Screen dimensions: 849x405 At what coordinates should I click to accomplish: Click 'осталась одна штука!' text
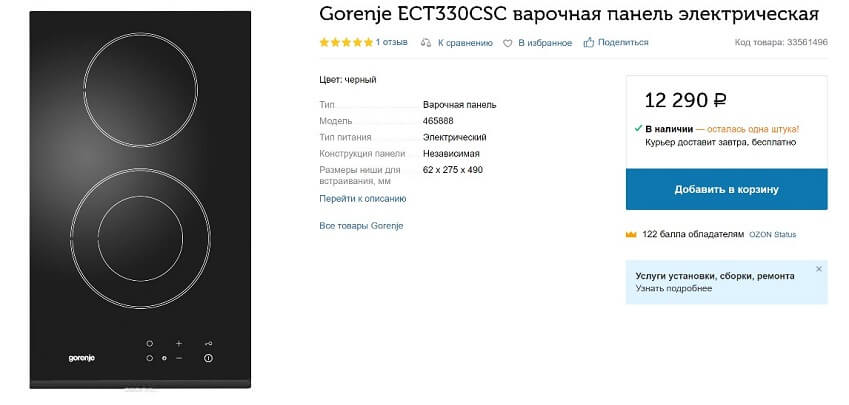[x=753, y=129]
